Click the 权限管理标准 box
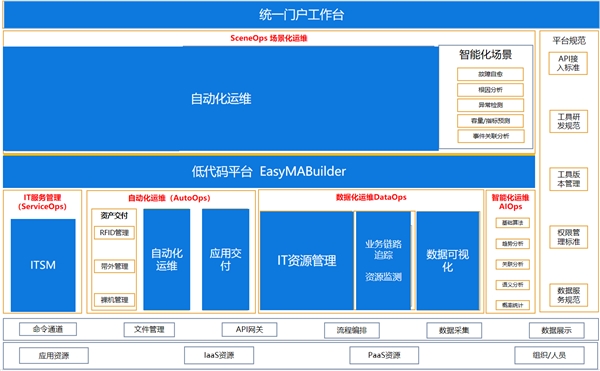The height and width of the screenshot is (371, 600). [x=568, y=237]
